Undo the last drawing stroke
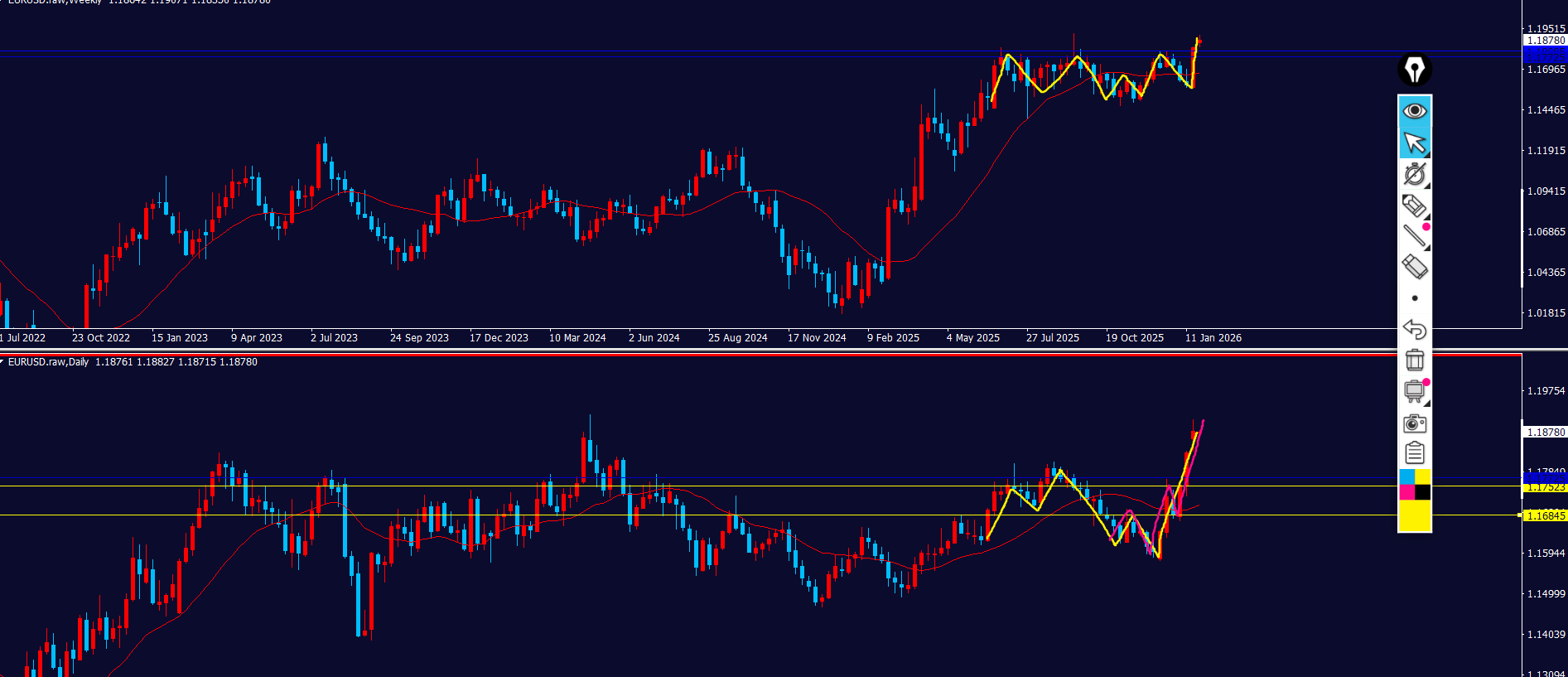Screen dimensions: 1568x677 pos(1415,329)
